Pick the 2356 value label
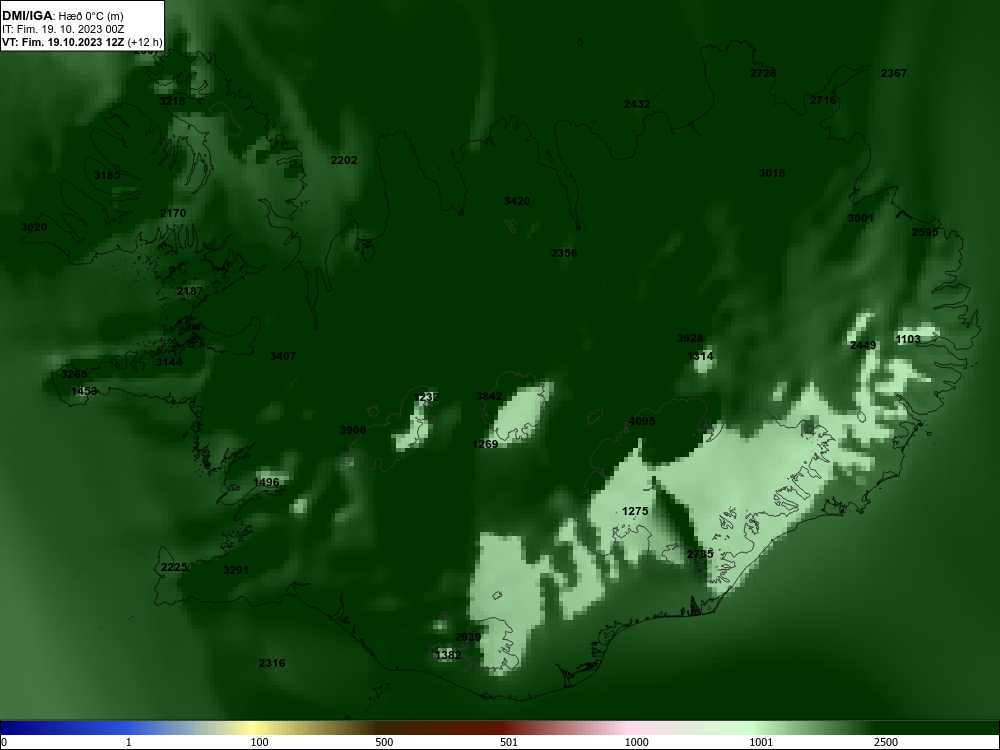This screenshot has width=1000, height=750. [x=564, y=253]
